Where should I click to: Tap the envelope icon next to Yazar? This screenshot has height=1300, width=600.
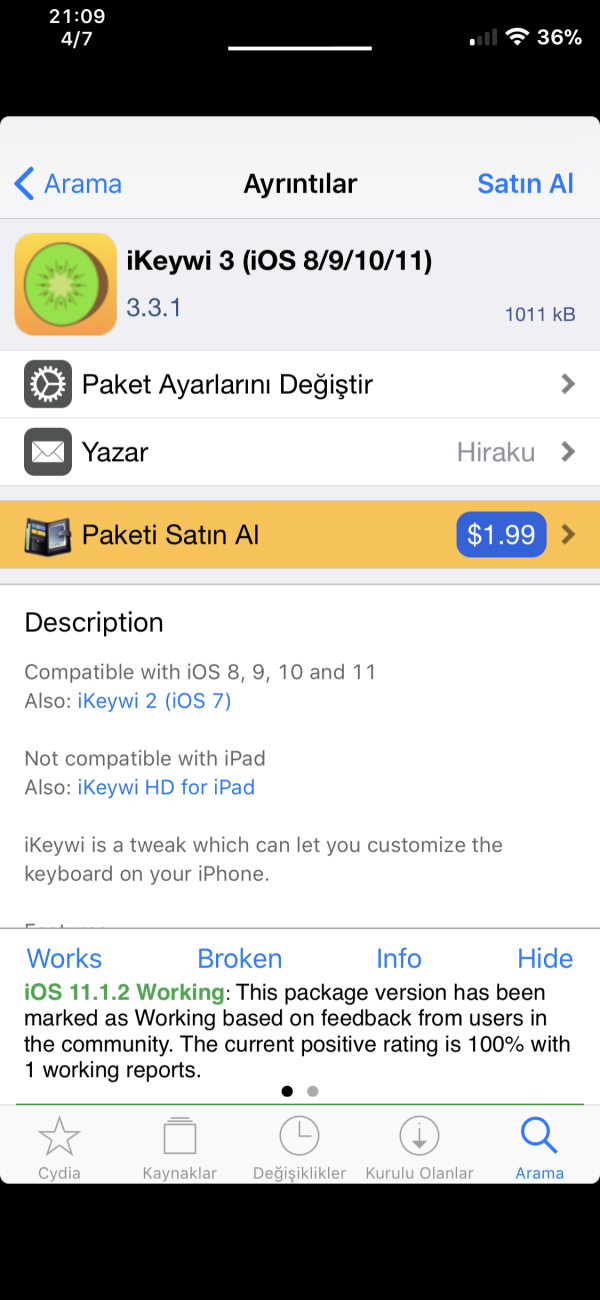(x=48, y=452)
